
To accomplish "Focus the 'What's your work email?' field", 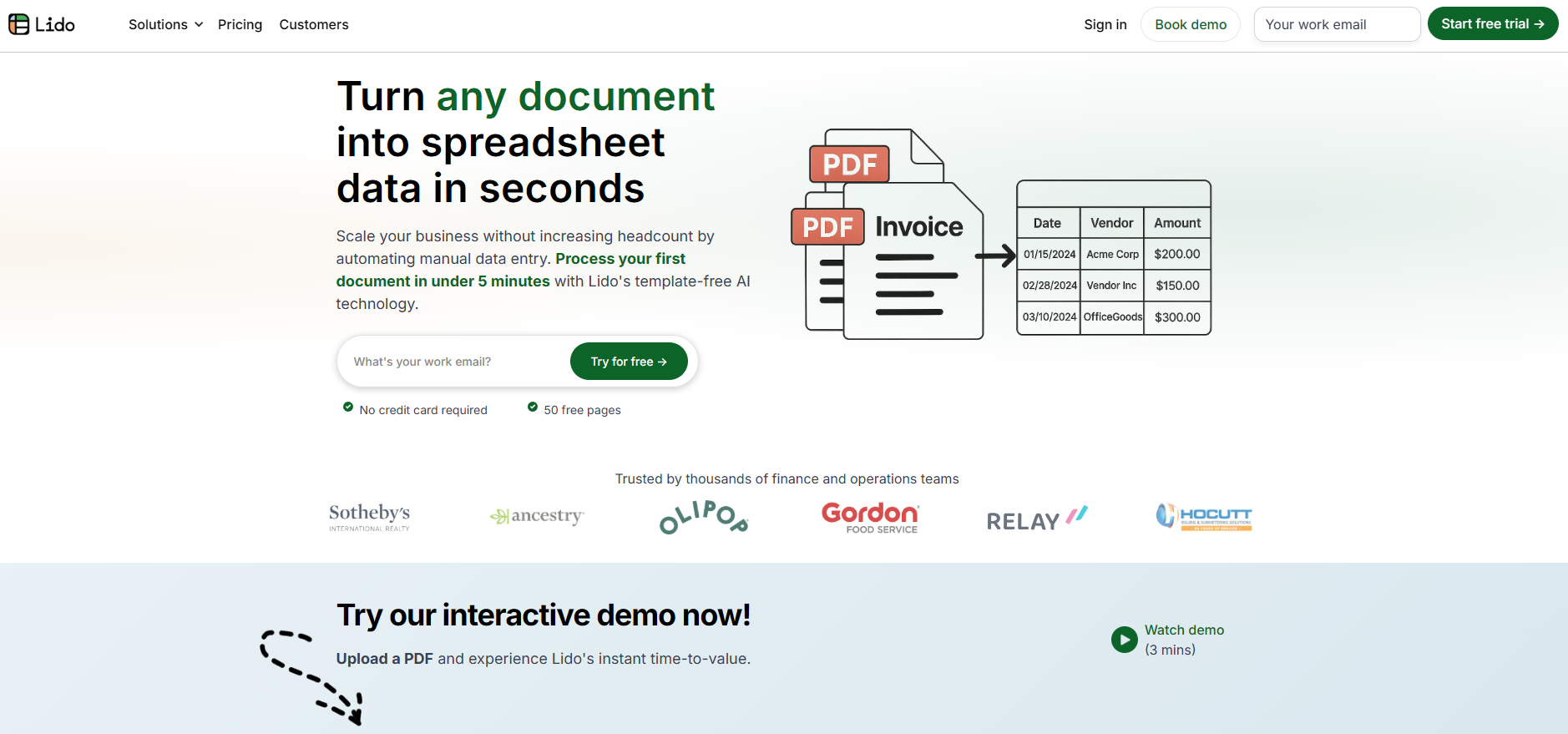I will [455, 362].
